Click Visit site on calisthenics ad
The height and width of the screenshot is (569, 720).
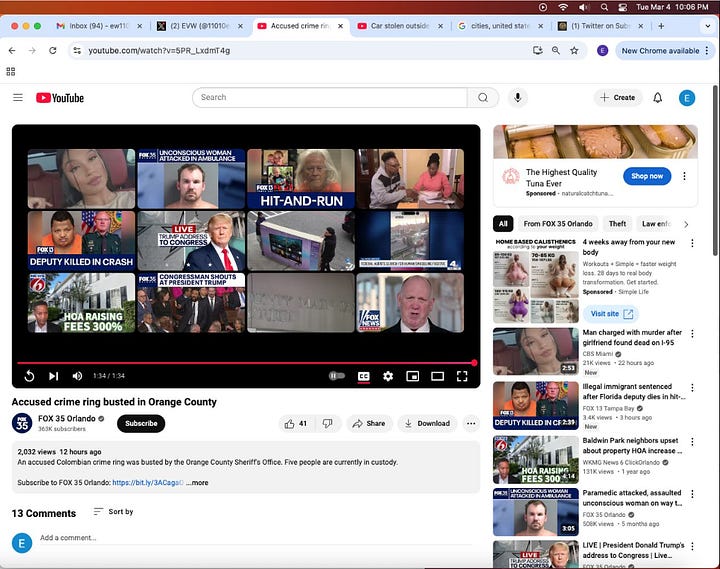(x=611, y=314)
